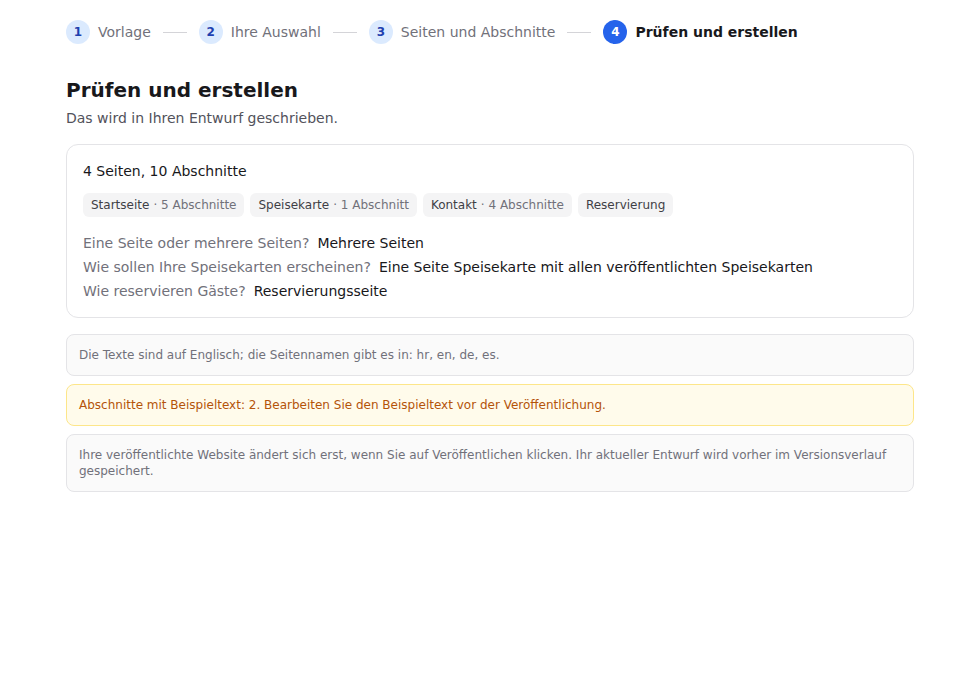Click the Versionsverlauf publishing notice
Screen dimensions: 980x700
(490, 463)
